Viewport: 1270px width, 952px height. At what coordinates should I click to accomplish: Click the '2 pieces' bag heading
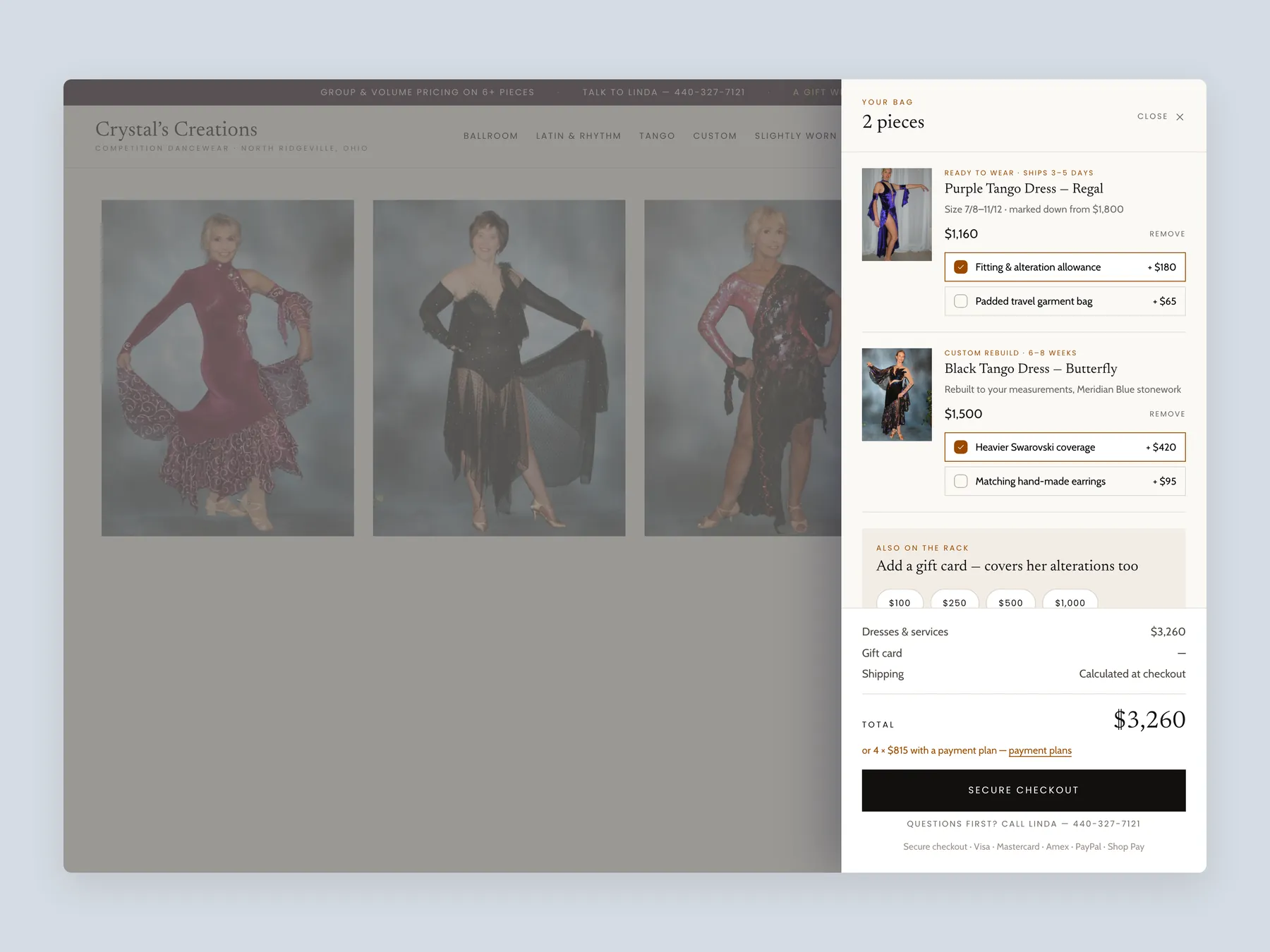point(893,122)
